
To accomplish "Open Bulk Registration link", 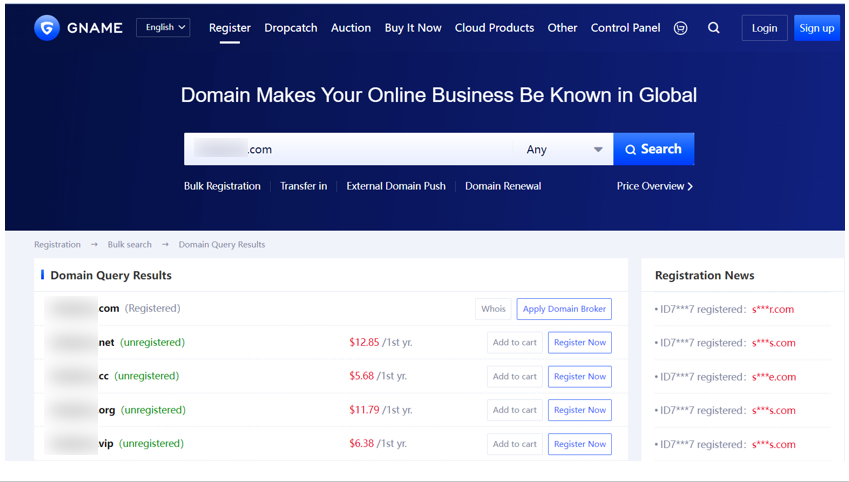I will 222,186.
